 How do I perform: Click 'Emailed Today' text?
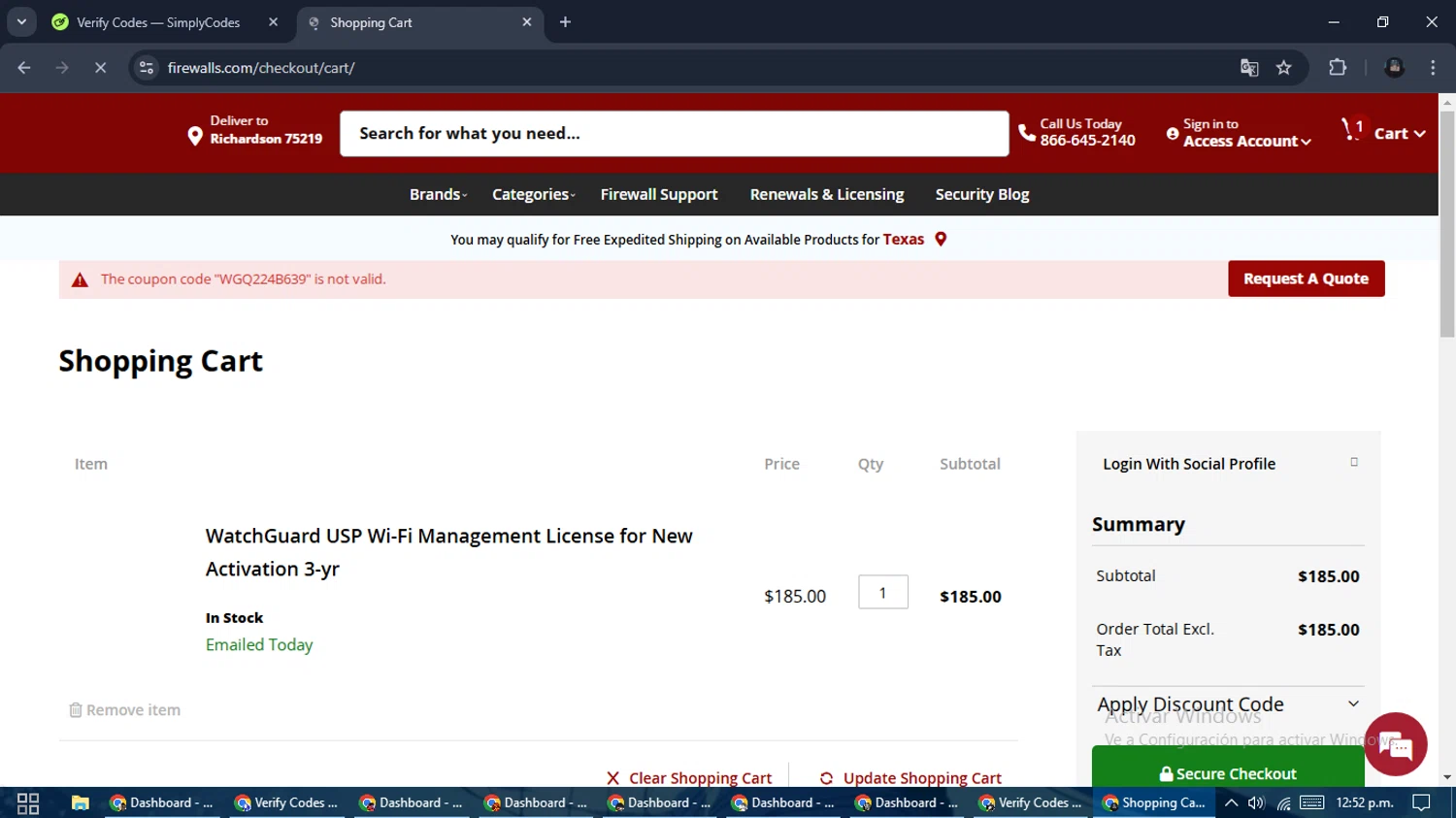click(259, 644)
